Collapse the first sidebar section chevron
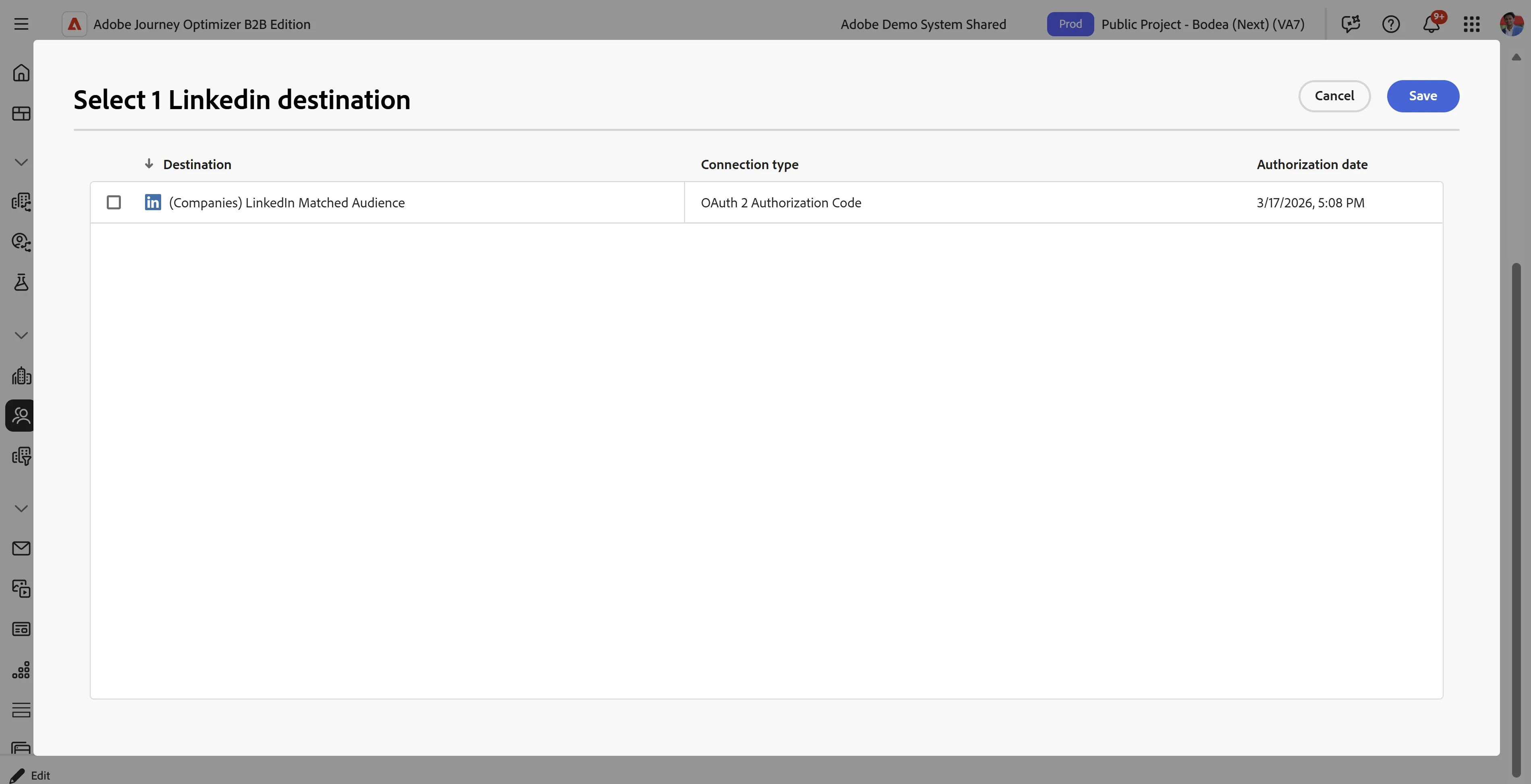 (x=21, y=162)
